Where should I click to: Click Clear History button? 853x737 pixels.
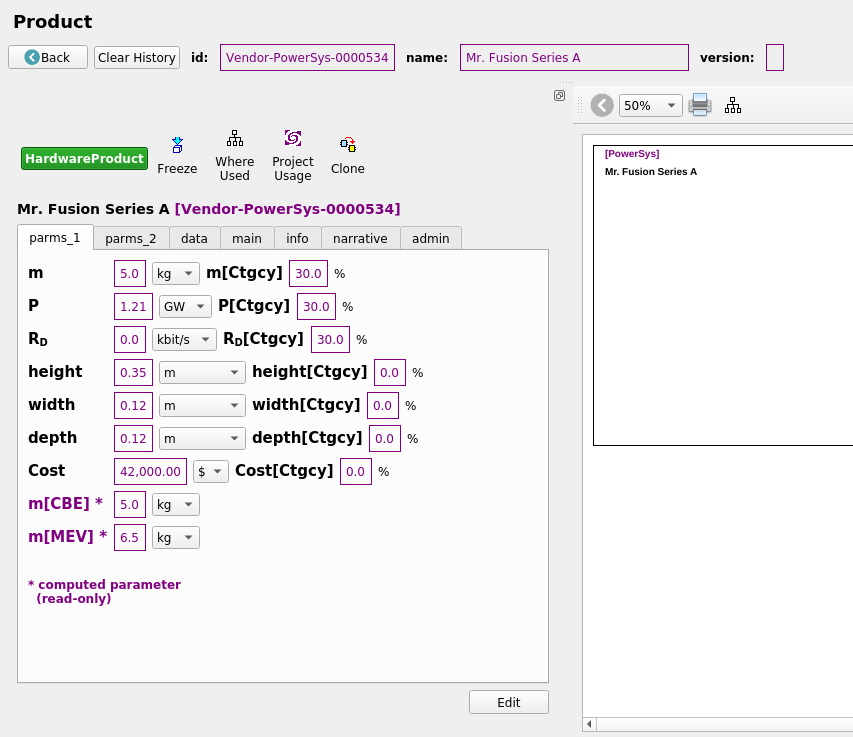click(137, 57)
